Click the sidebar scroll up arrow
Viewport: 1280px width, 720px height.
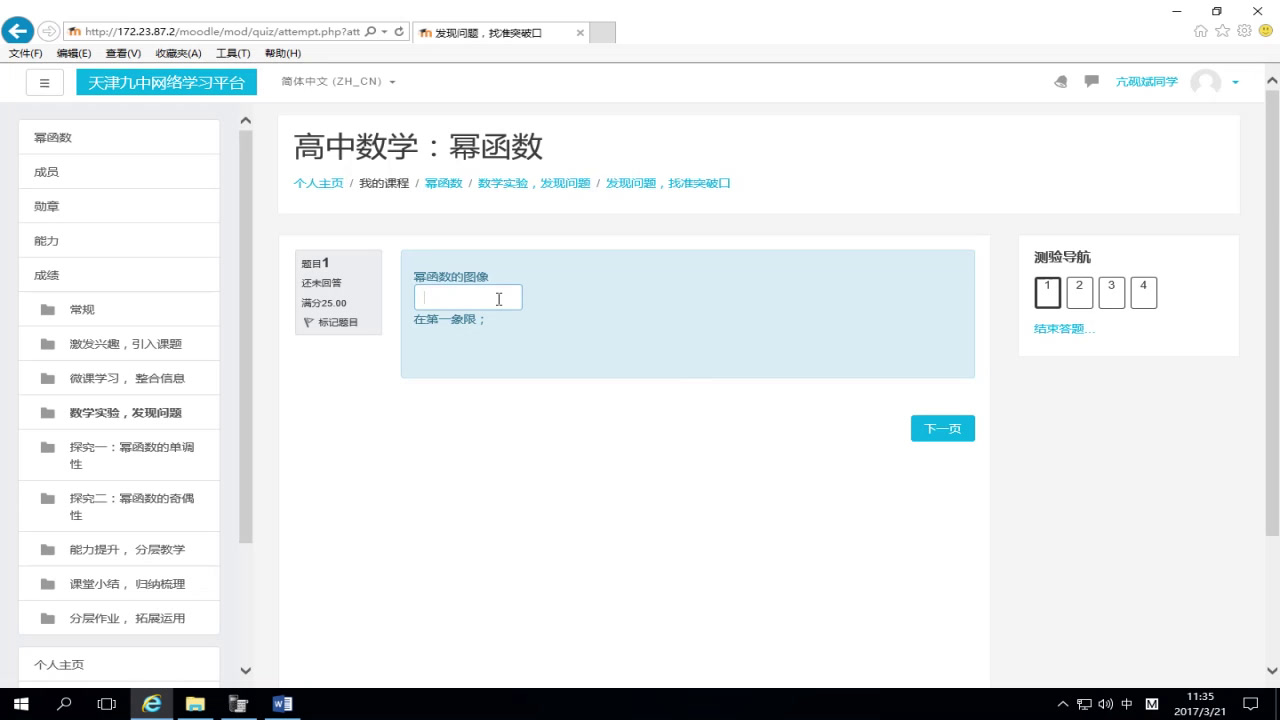(246, 121)
